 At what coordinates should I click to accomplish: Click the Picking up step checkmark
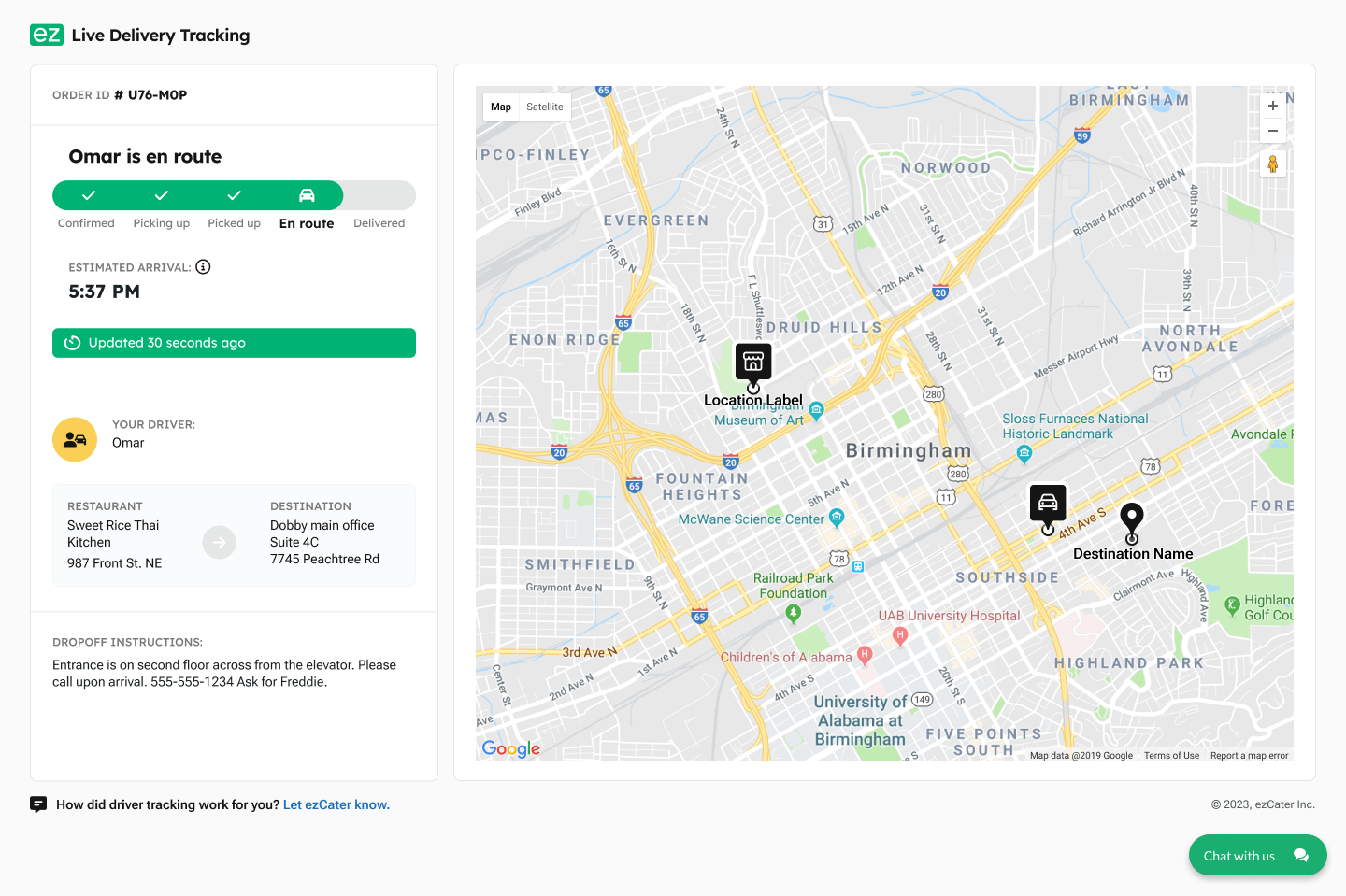point(162,195)
